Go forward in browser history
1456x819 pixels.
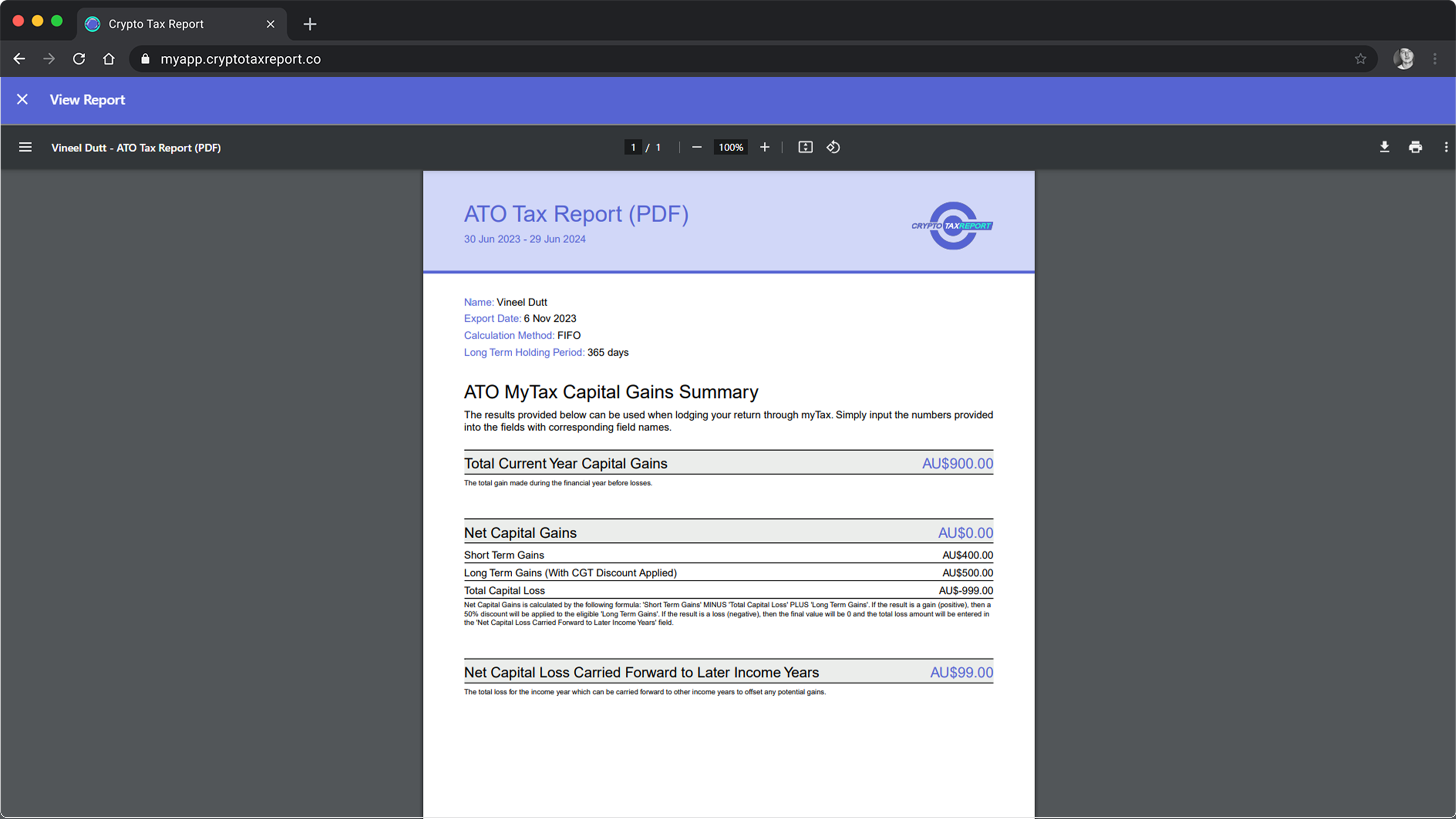[x=49, y=59]
